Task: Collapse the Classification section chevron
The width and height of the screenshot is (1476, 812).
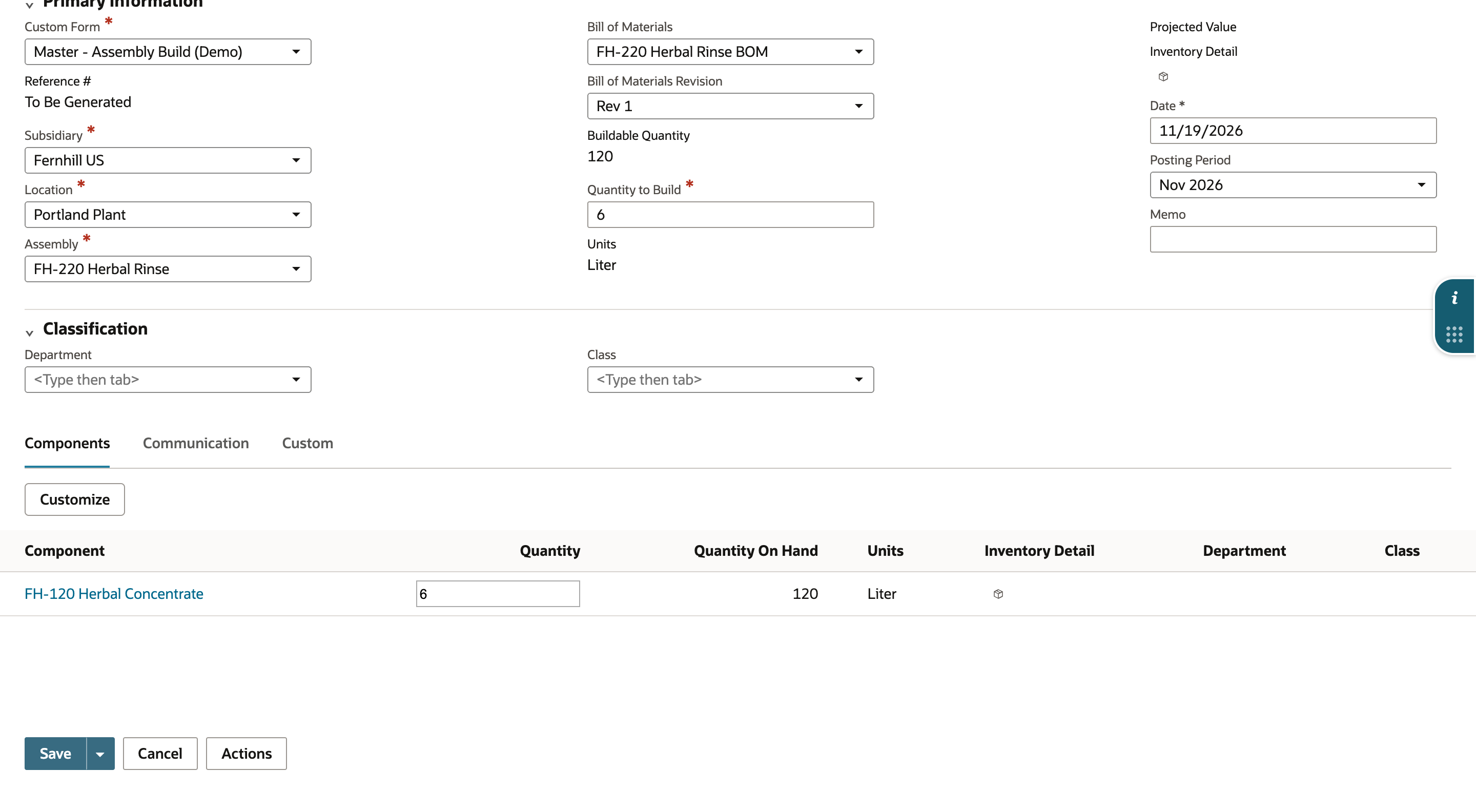Action: click(29, 332)
